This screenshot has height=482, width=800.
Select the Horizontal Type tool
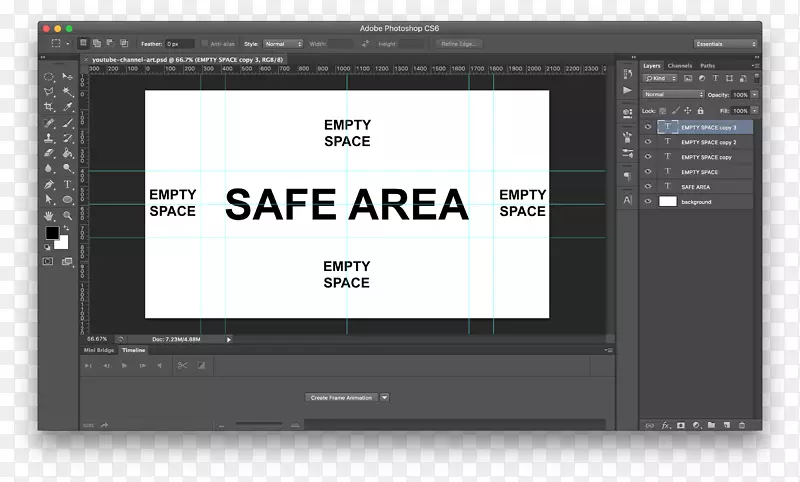coord(68,184)
